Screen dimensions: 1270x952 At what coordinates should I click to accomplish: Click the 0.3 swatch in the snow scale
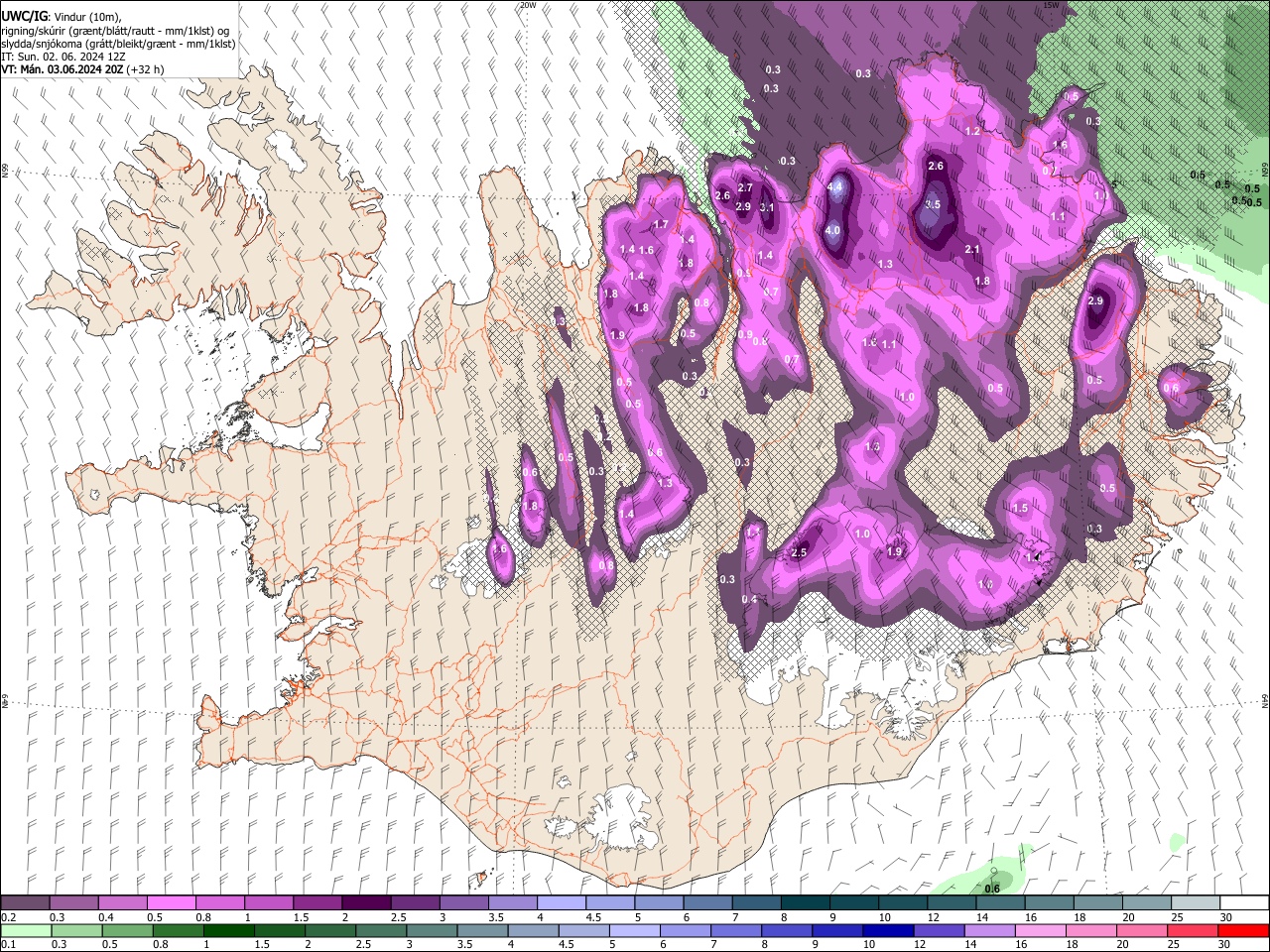(x=73, y=903)
